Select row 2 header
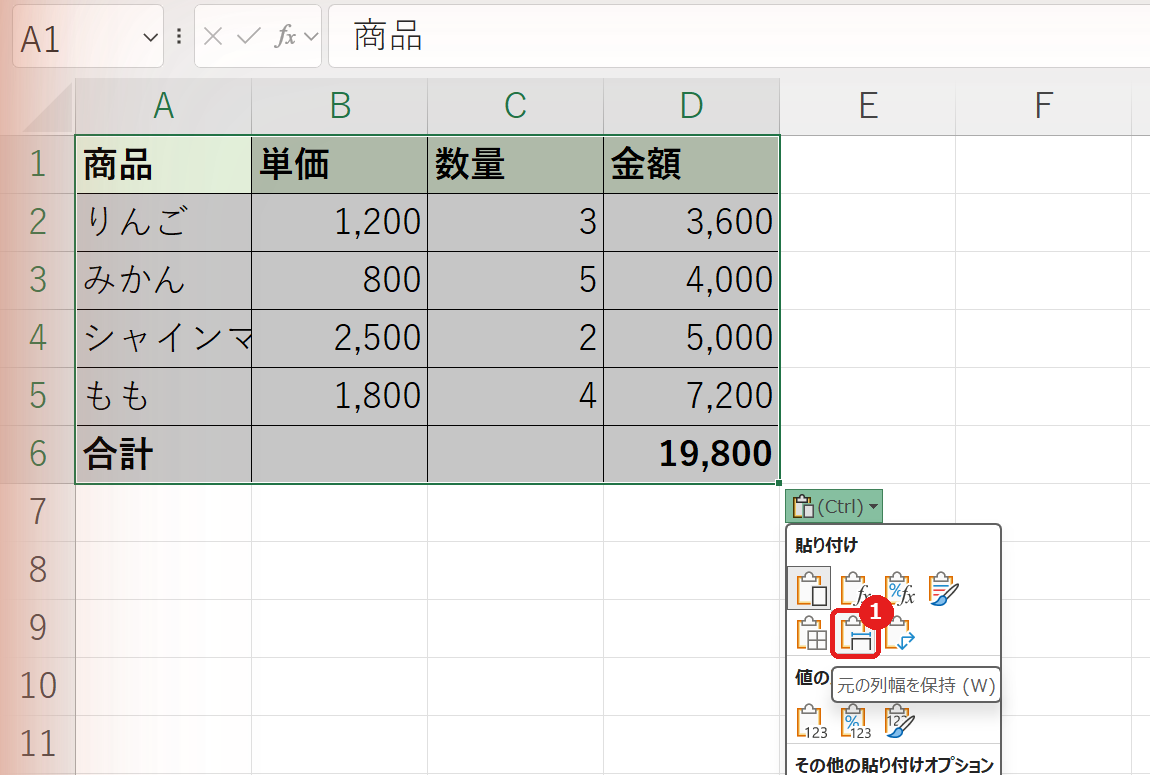1150x775 pixels. coord(38,222)
